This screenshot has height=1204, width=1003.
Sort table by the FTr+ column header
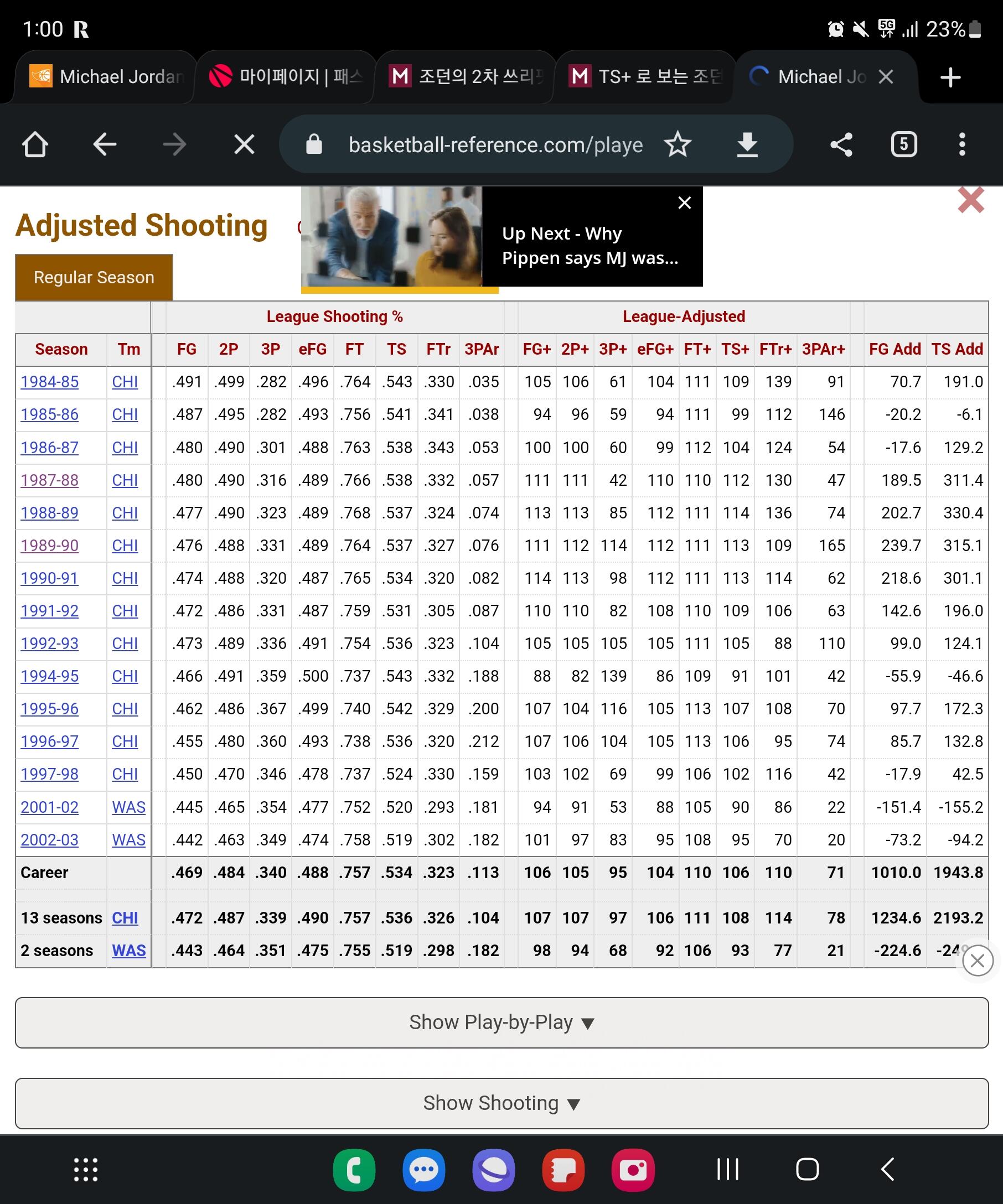pyautogui.click(x=775, y=349)
